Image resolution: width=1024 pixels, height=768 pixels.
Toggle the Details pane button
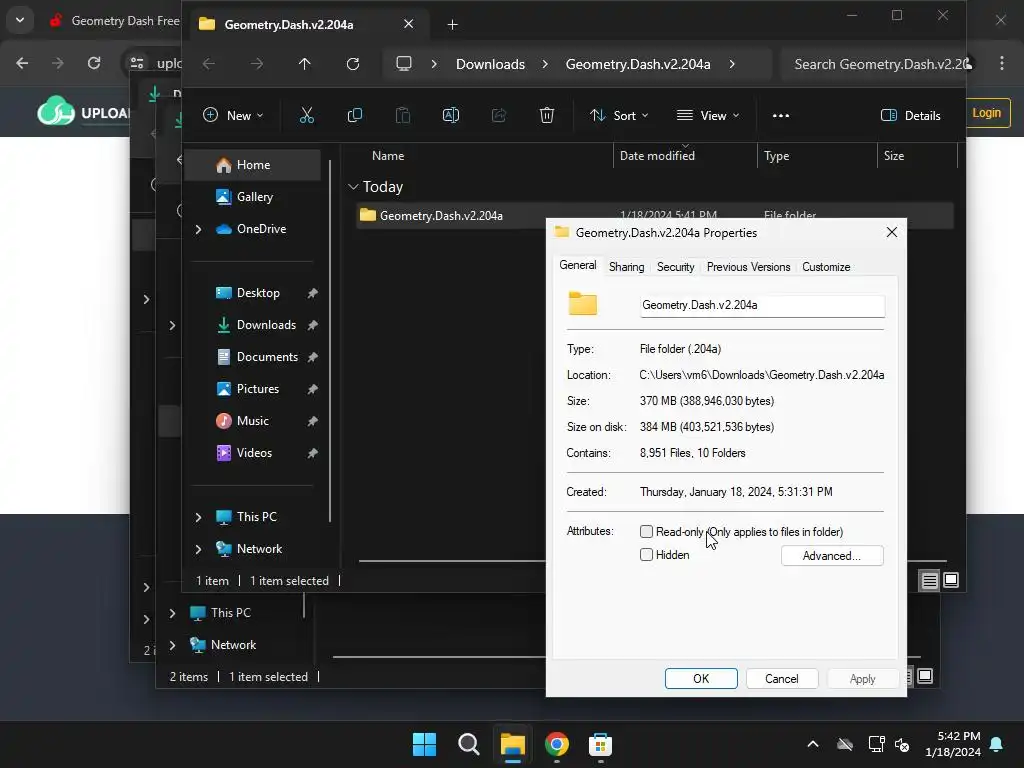pos(911,116)
